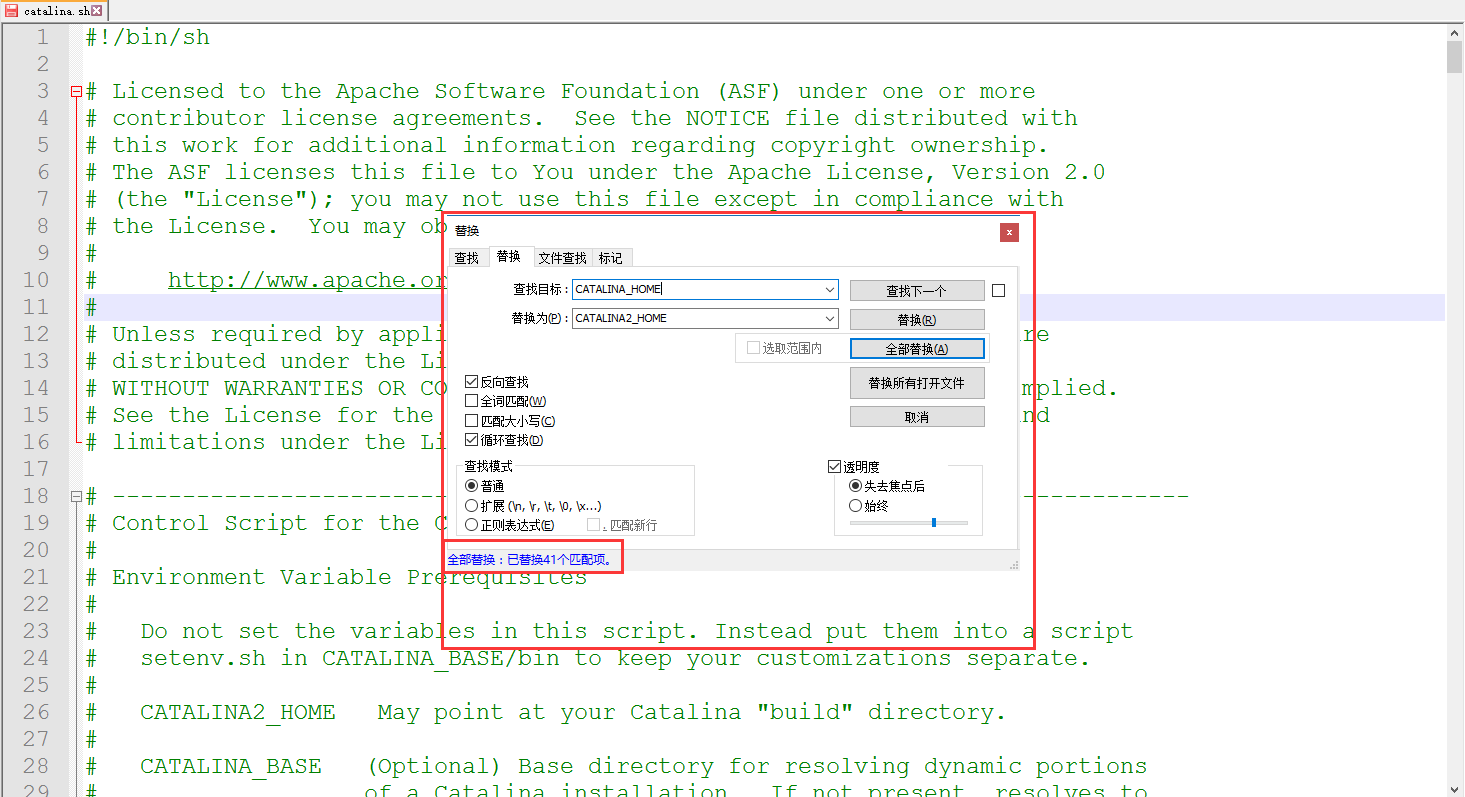Click the transparency slider handle
The image size is (1465, 797).
click(933, 522)
